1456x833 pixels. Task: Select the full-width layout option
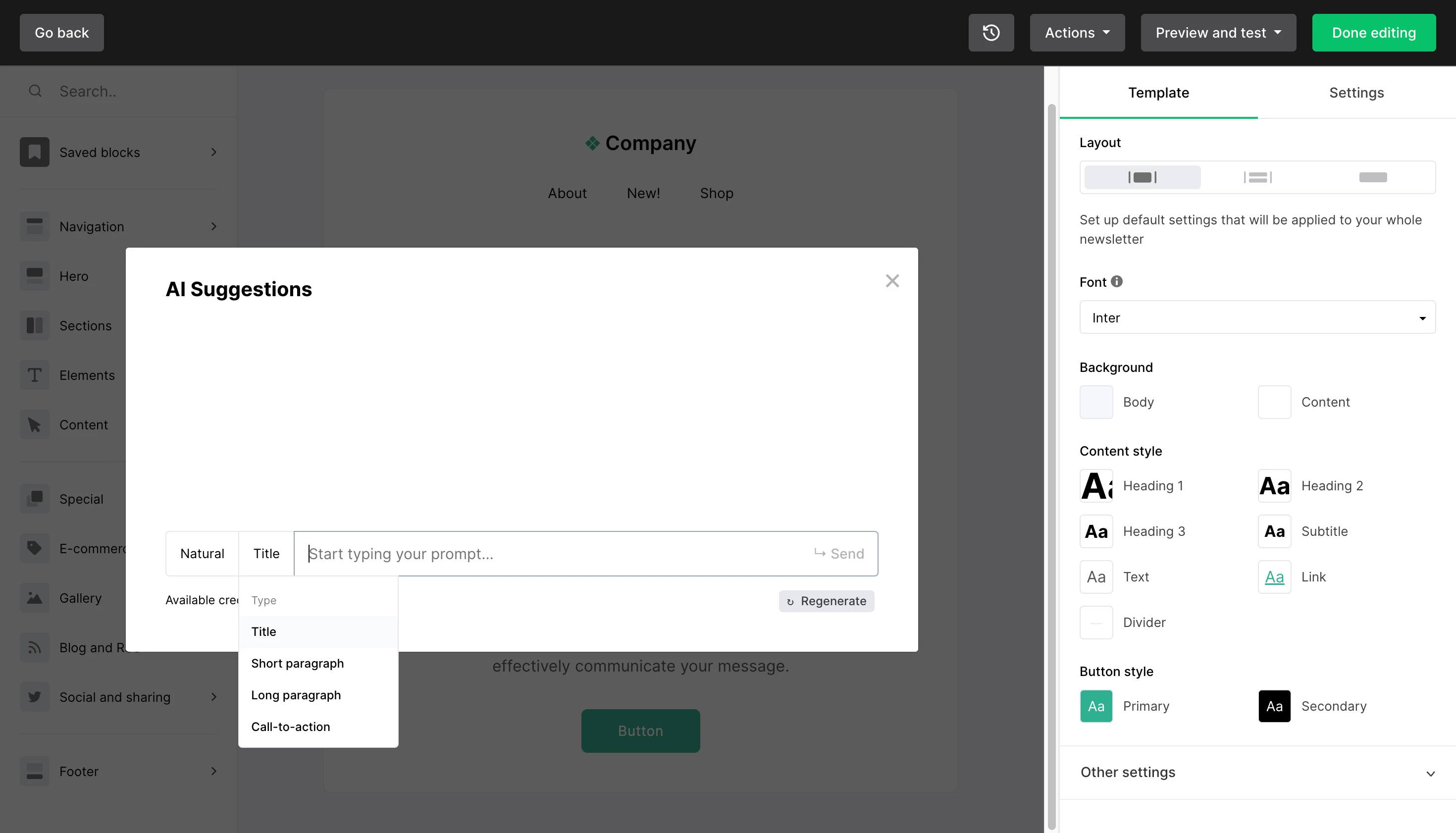[1372, 177]
